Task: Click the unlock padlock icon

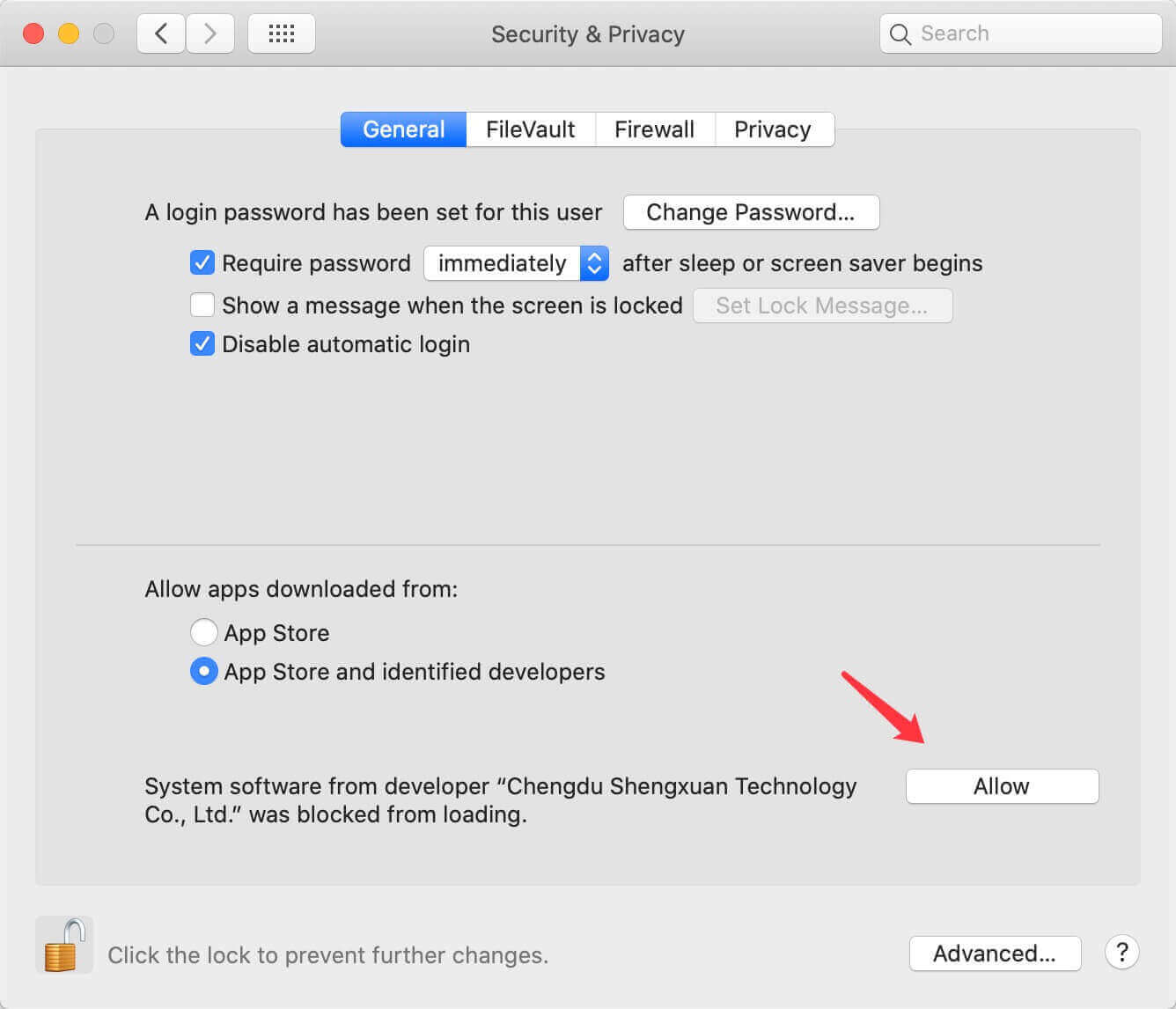Action: (x=62, y=944)
